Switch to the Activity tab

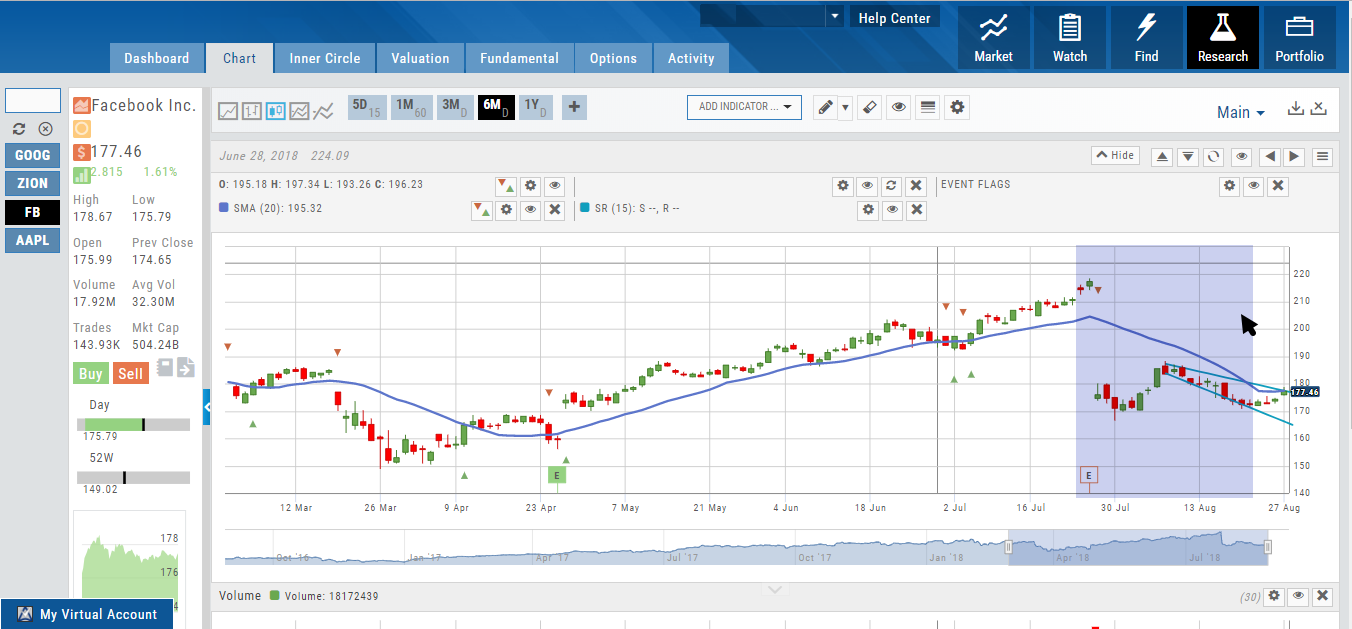pyautogui.click(x=691, y=58)
